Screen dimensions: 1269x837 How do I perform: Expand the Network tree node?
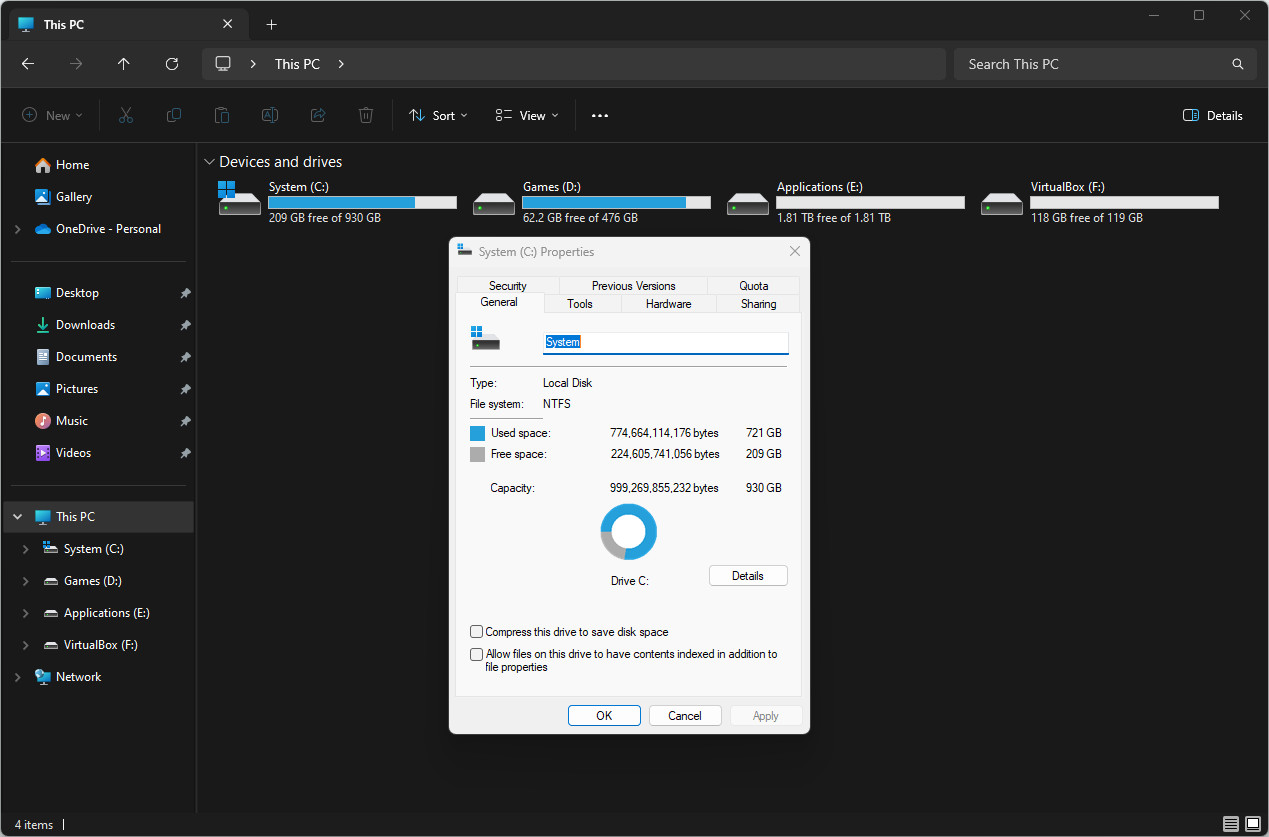click(17, 677)
